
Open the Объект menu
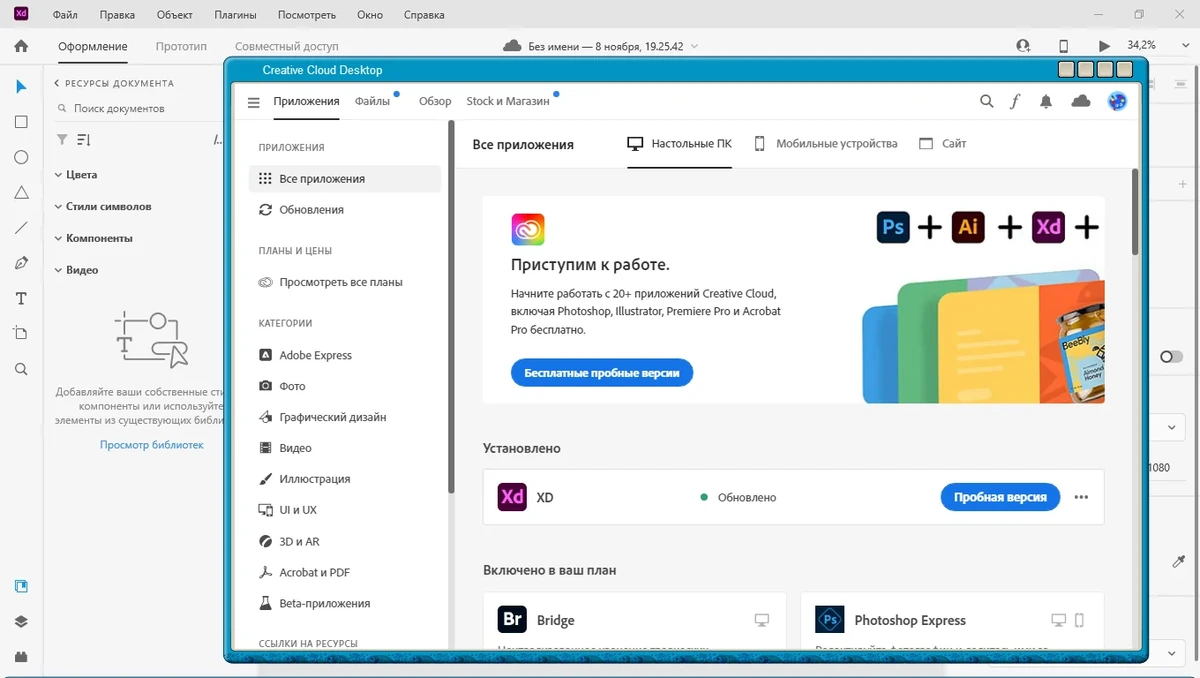click(175, 15)
